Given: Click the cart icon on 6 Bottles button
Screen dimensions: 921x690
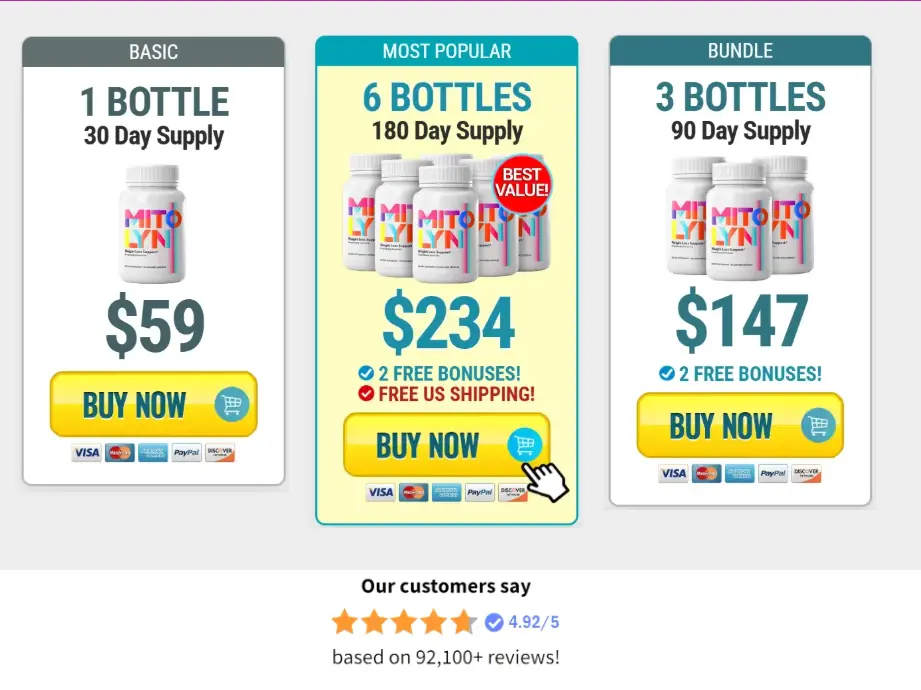Looking at the screenshot, I should (x=523, y=445).
